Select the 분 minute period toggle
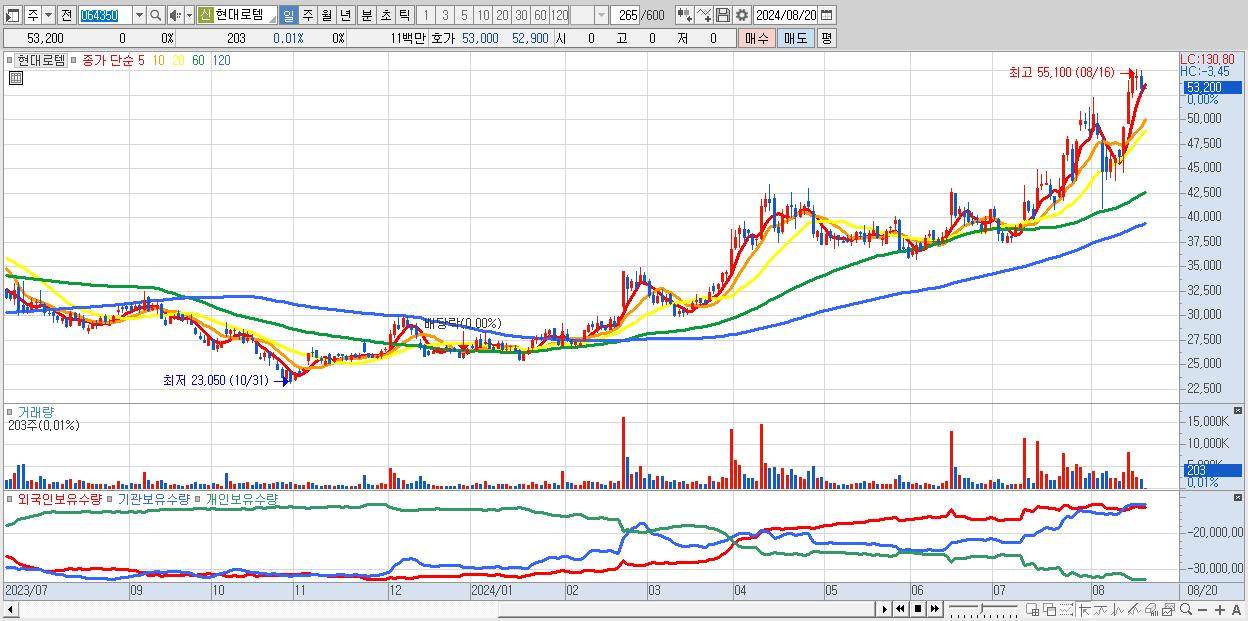 pyautogui.click(x=366, y=15)
